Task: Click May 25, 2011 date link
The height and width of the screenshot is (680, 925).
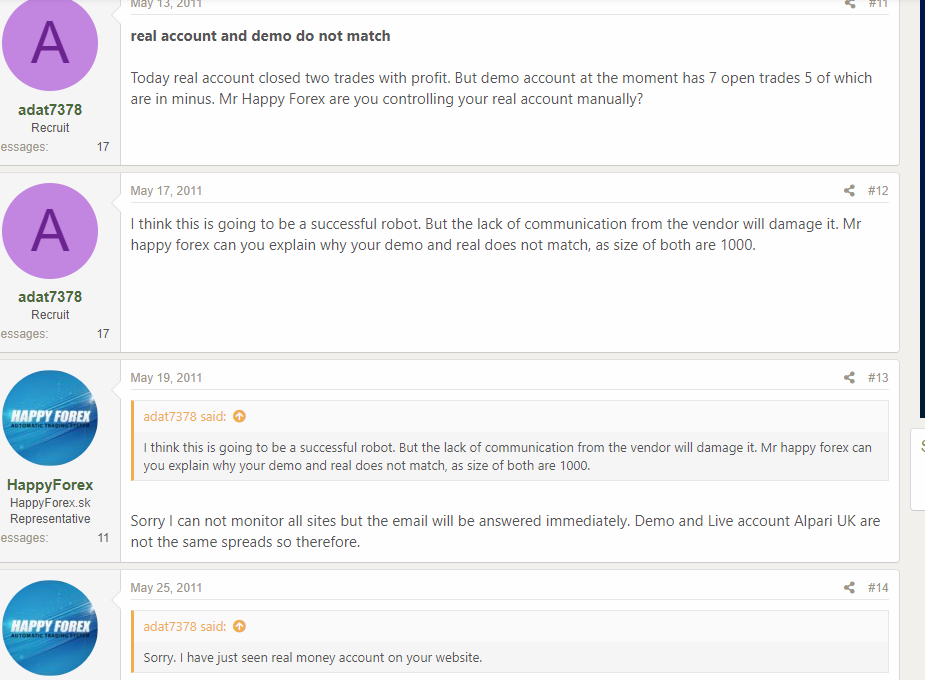Action: coord(166,588)
